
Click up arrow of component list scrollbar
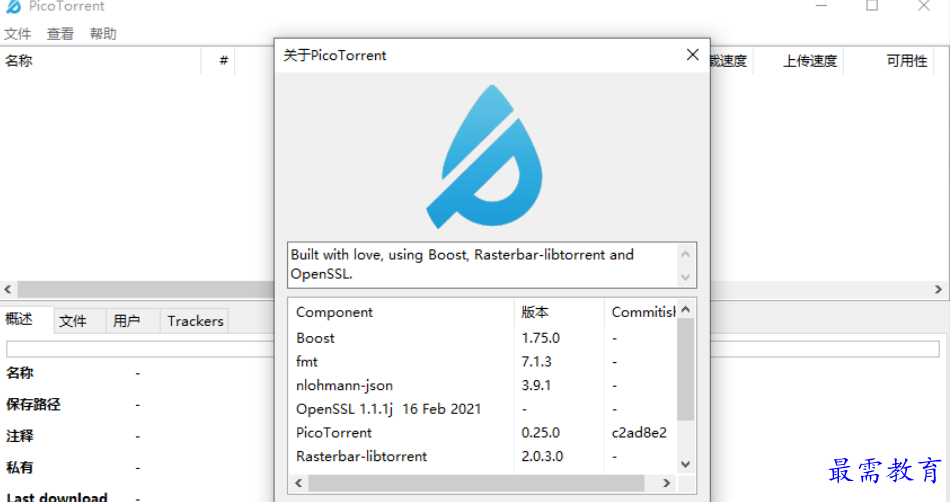[685, 309]
